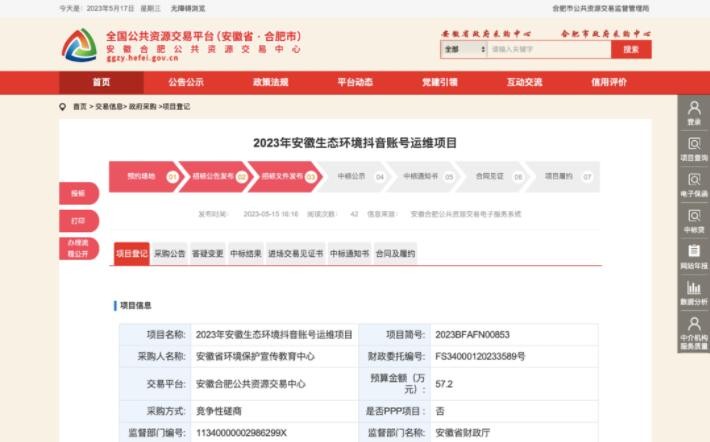Click the third red side button below 打印

click(x=79, y=249)
